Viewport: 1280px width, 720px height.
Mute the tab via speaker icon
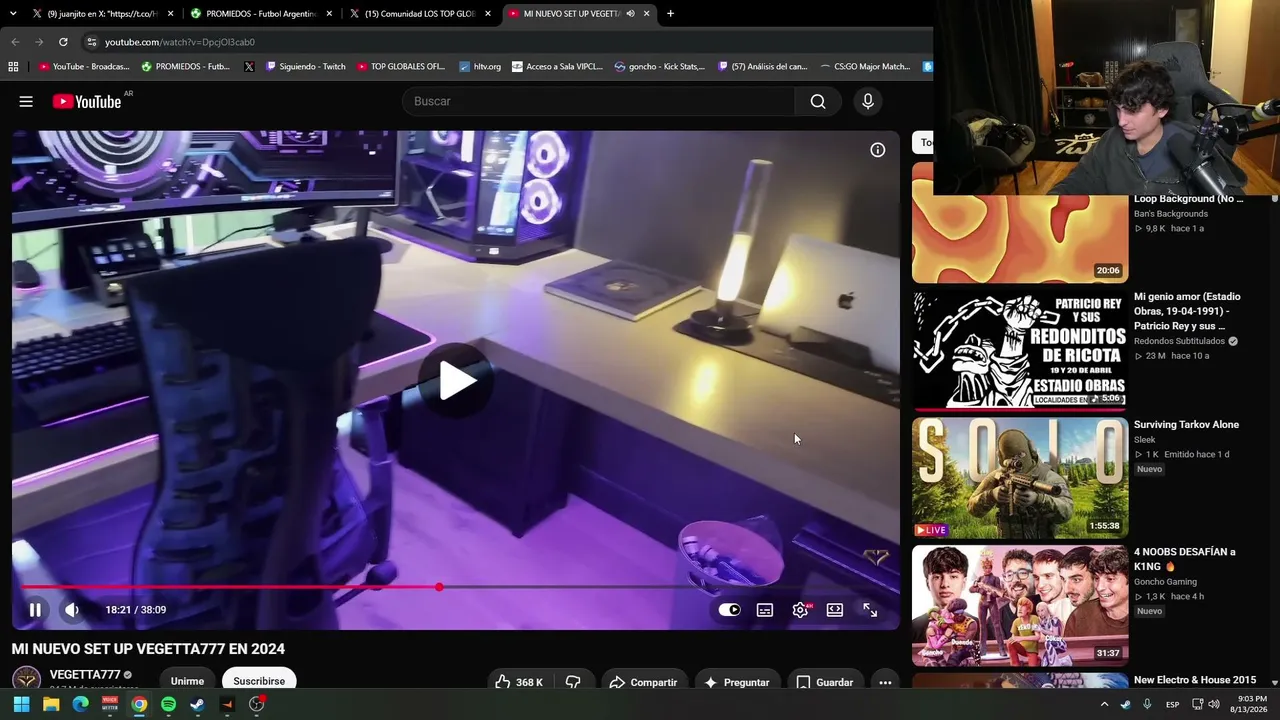coord(630,14)
